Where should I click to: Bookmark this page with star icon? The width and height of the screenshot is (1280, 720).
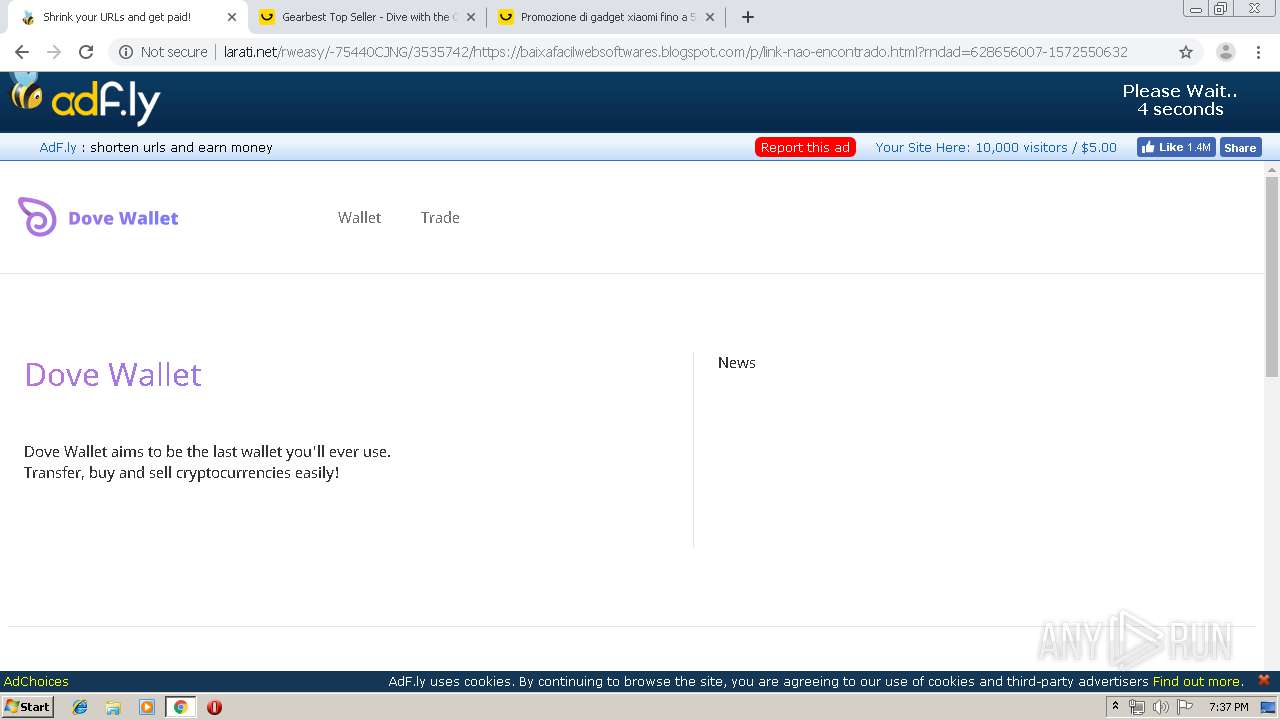(x=1186, y=52)
